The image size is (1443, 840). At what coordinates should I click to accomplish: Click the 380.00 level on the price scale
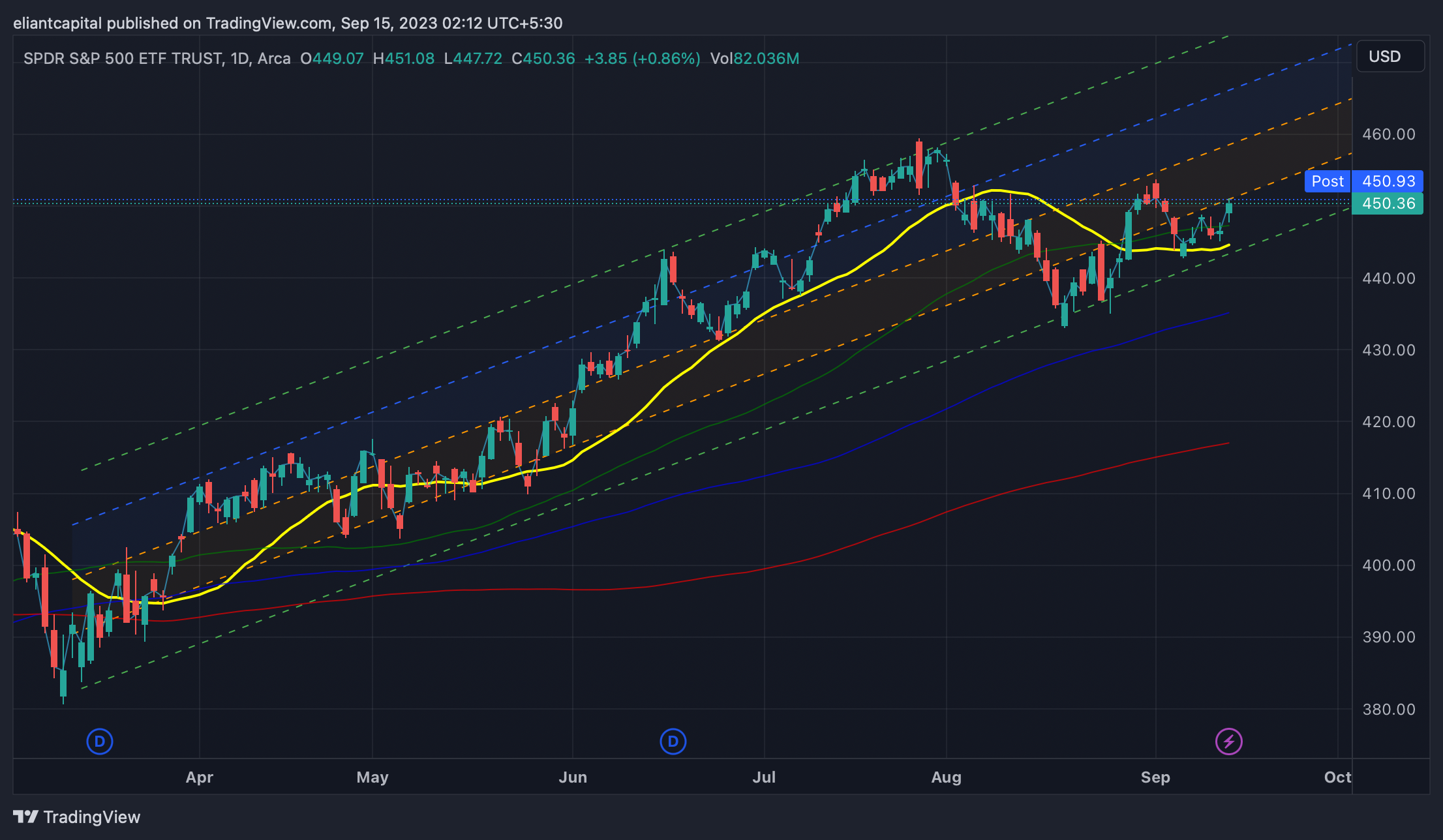1388,709
